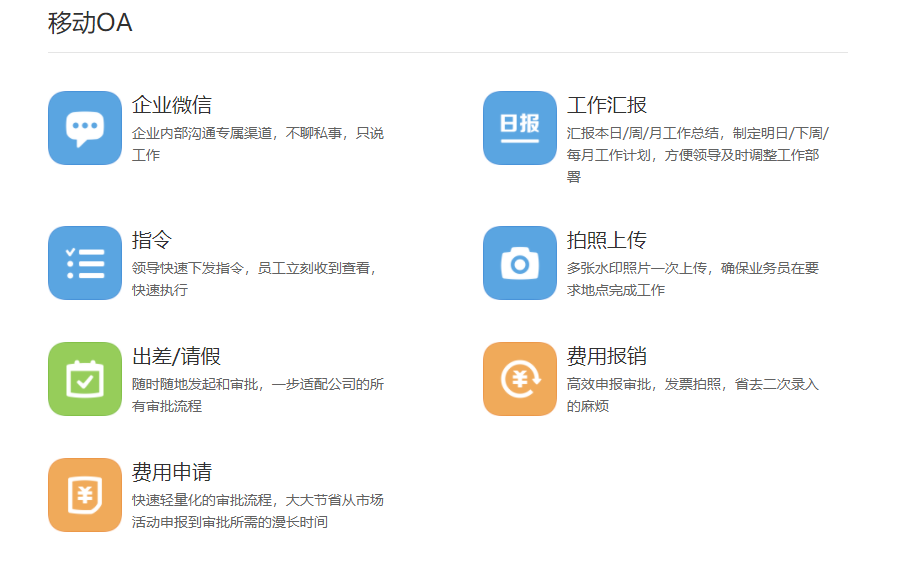Viewport: 899px width, 566px height.
Task: Click the 出差/请假 heading
Action: click(177, 356)
